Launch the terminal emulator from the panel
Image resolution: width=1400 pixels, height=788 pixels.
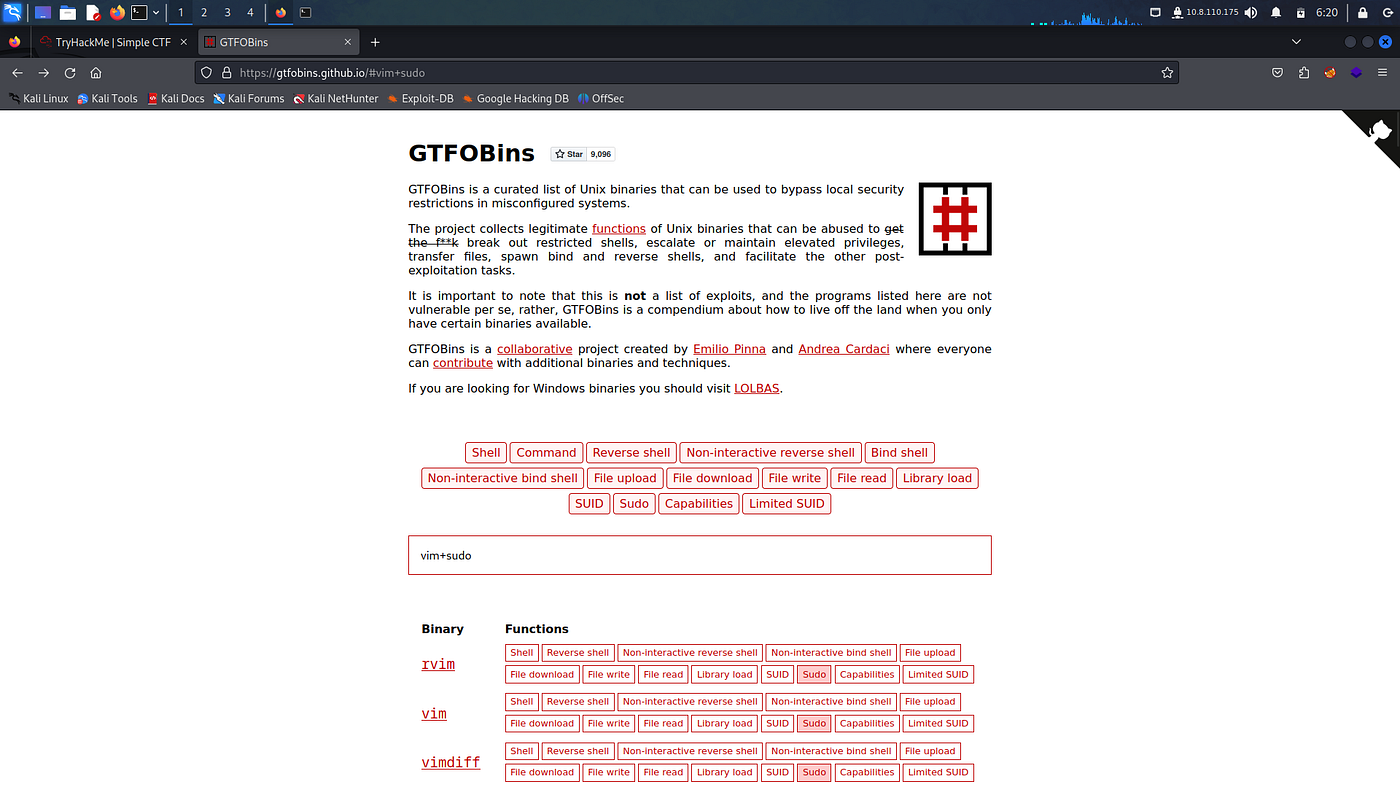[140, 13]
